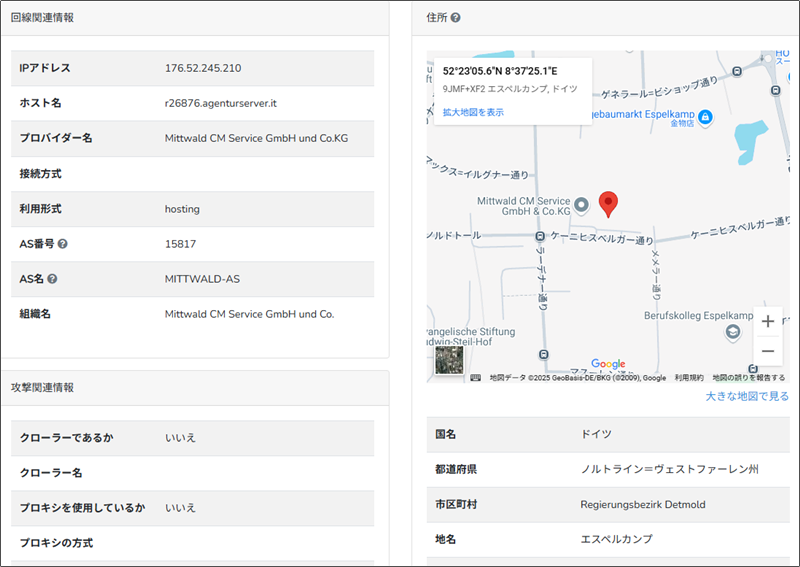Zoom in the map with plus button
This screenshot has width=800, height=567.
767,322
